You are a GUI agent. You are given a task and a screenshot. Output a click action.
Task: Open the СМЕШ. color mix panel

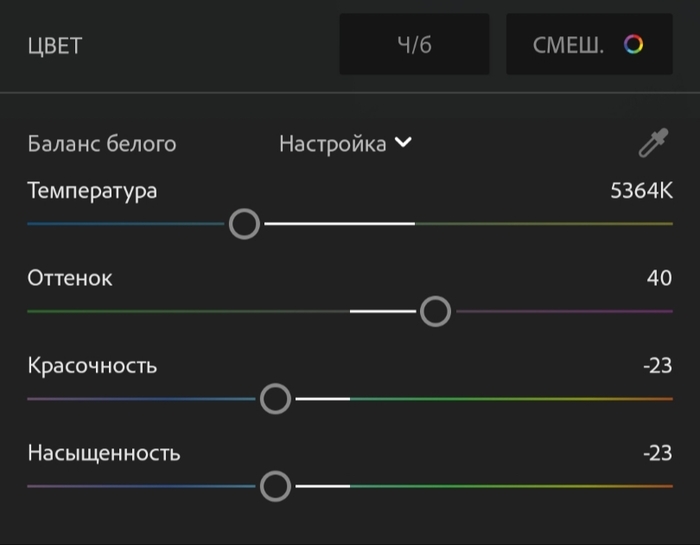pos(589,44)
